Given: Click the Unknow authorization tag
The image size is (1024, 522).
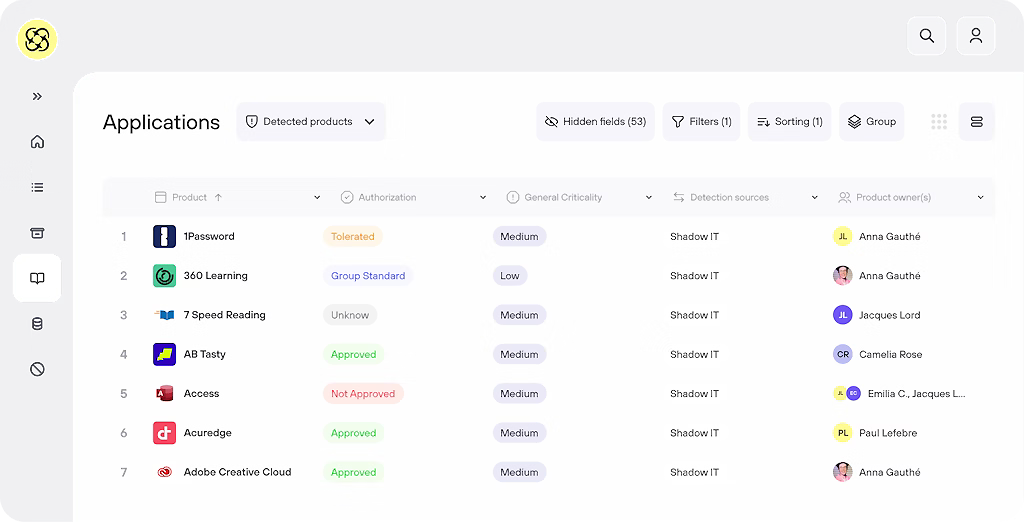Looking at the screenshot, I should (350, 315).
